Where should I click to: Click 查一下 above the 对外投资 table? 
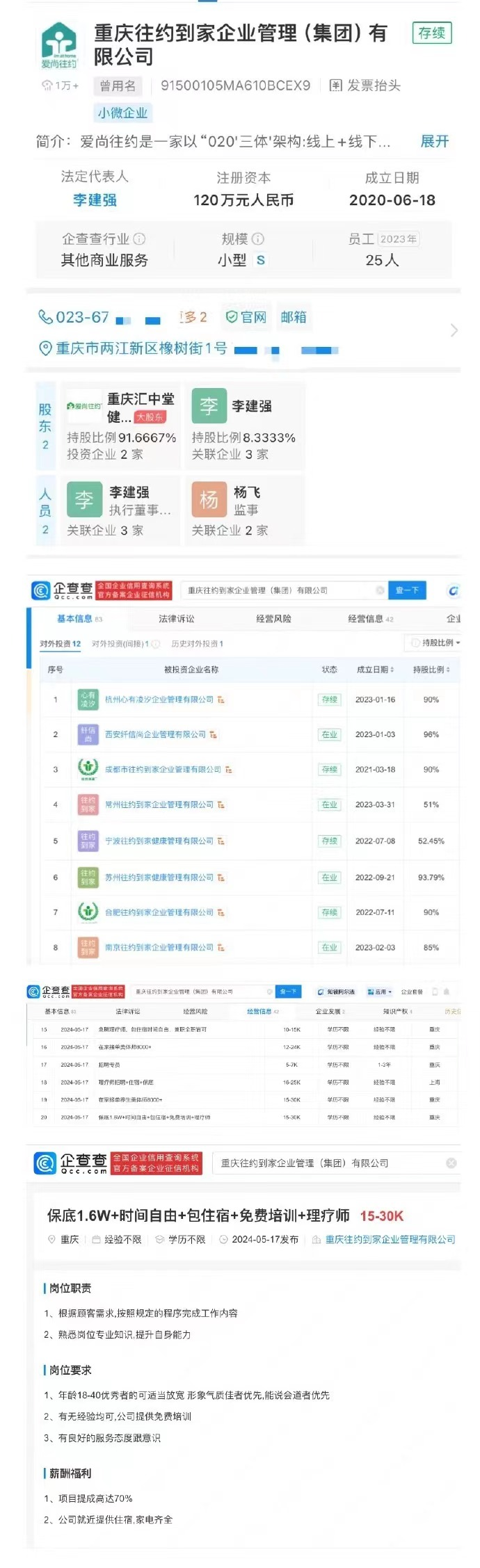click(x=407, y=590)
